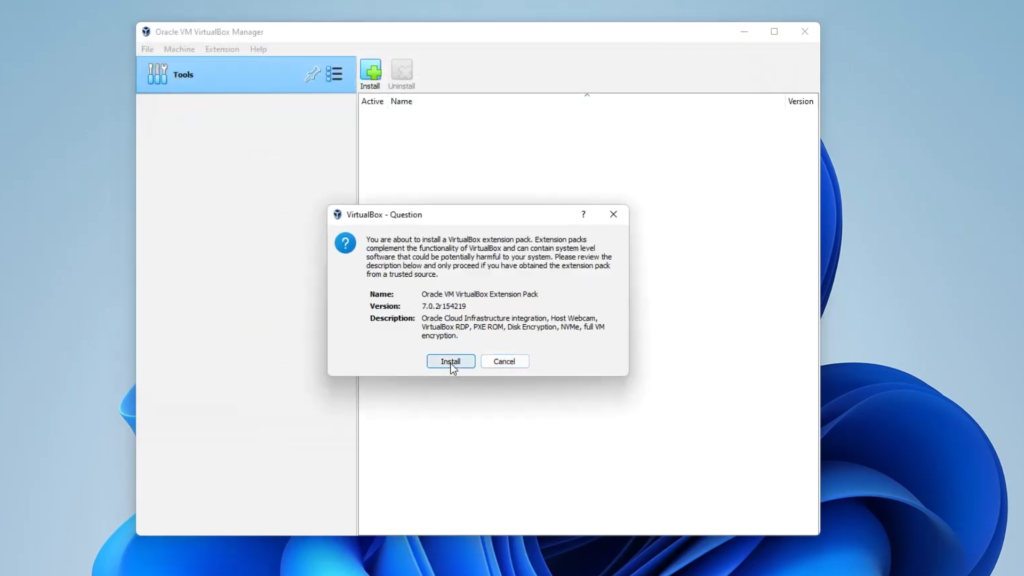This screenshot has width=1024, height=576.
Task: Click the version value 7.0.2r154219
Action: [443, 306]
